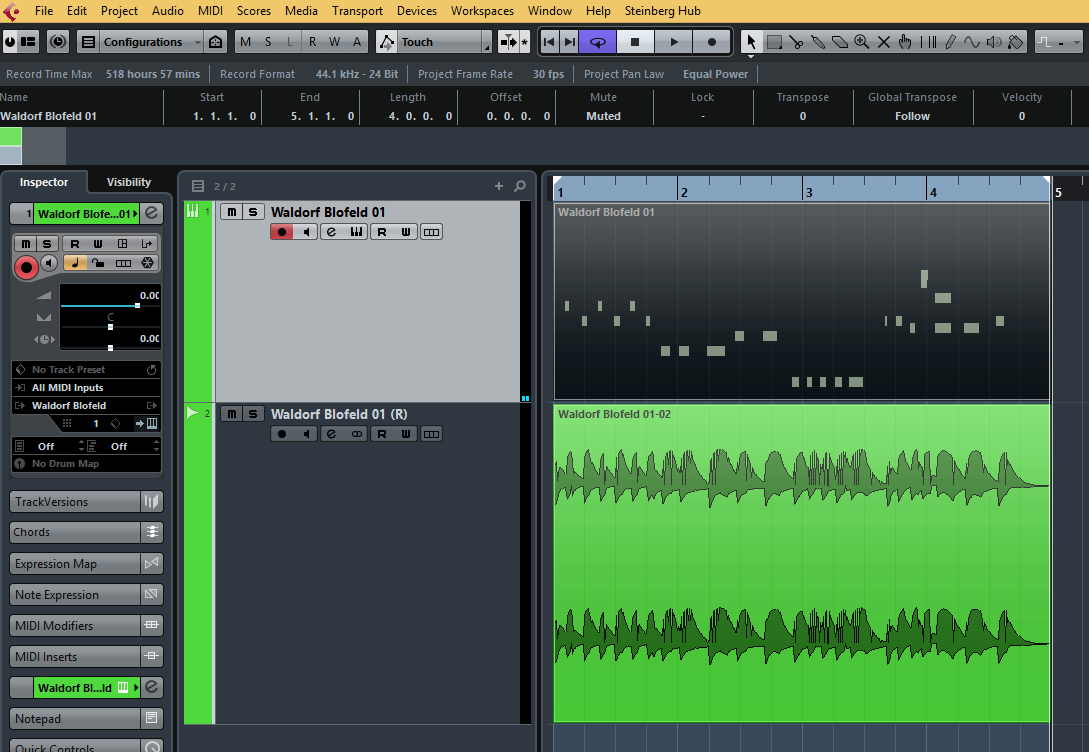Open the Project menu
The image size is (1089, 752).
[x=119, y=10]
